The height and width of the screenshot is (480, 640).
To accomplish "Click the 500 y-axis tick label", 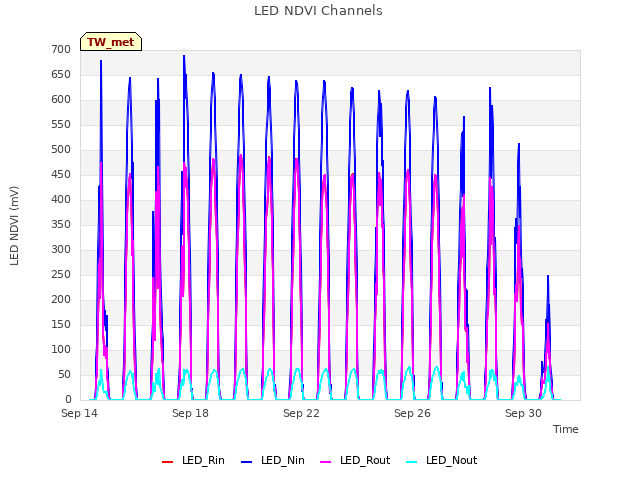I will 61,149.
